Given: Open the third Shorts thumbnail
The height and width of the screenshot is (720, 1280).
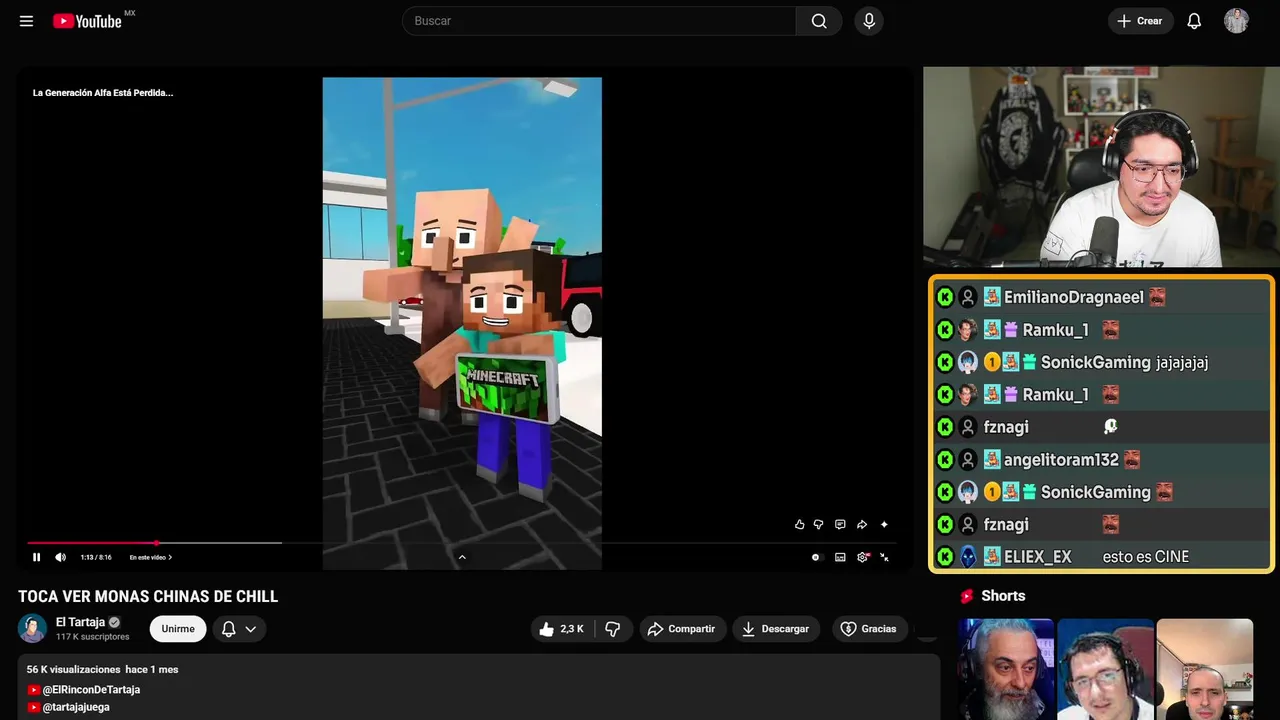Looking at the screenshot, I should tap(1204, 669).
